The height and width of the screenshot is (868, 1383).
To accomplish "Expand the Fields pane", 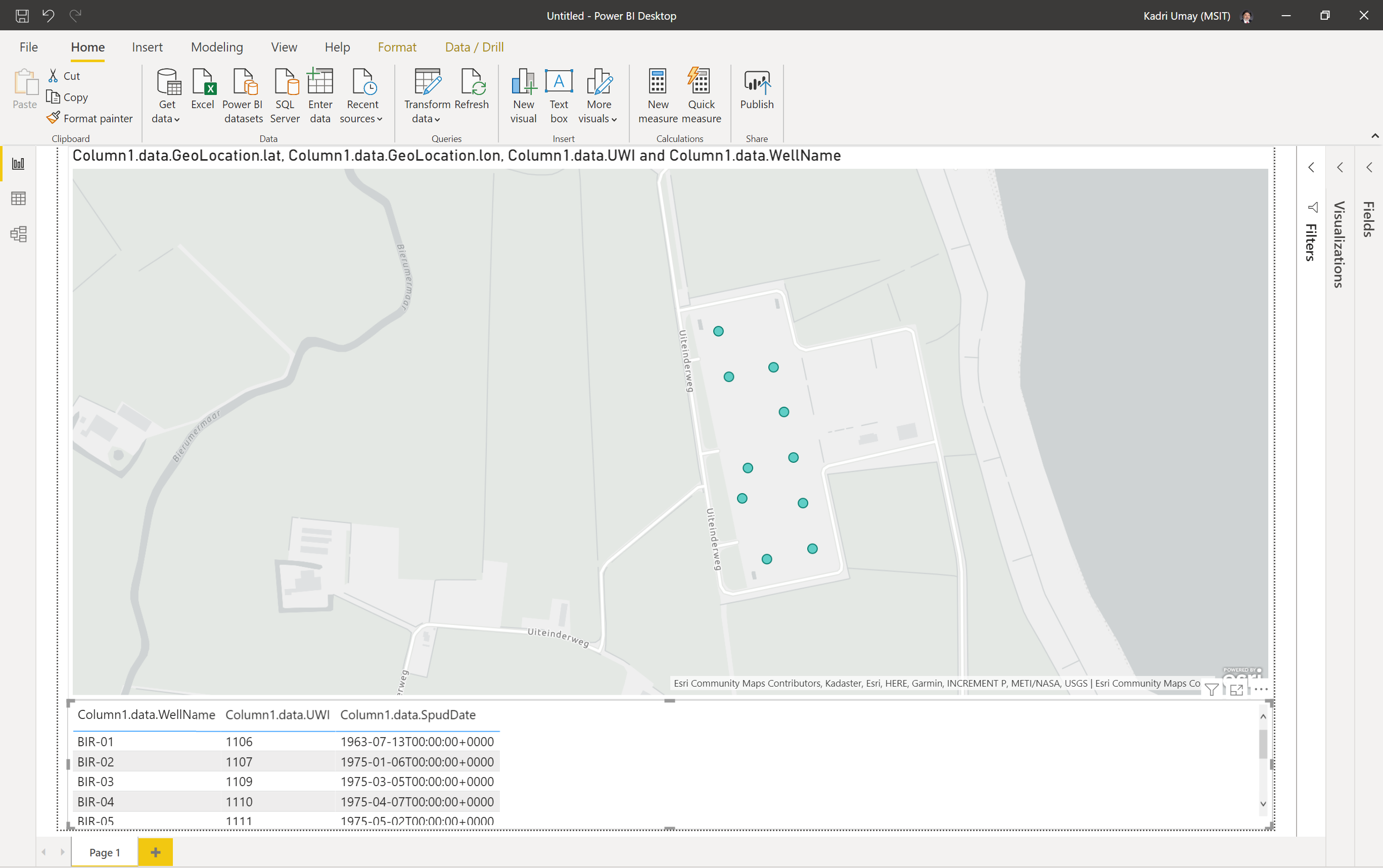I will (x=1369, y=168).
